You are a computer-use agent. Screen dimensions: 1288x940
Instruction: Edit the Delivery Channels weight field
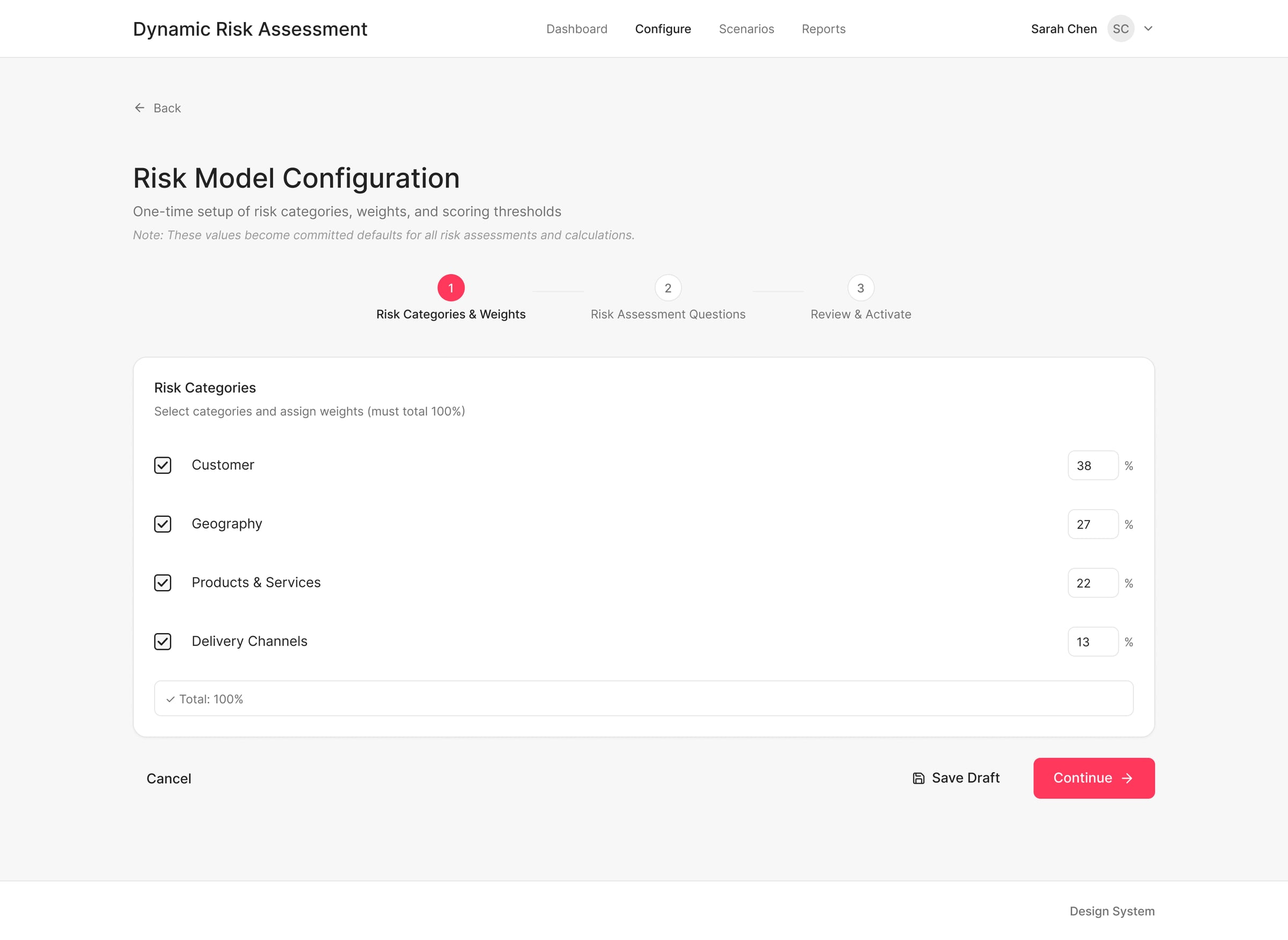click(x=1093, y=642)
